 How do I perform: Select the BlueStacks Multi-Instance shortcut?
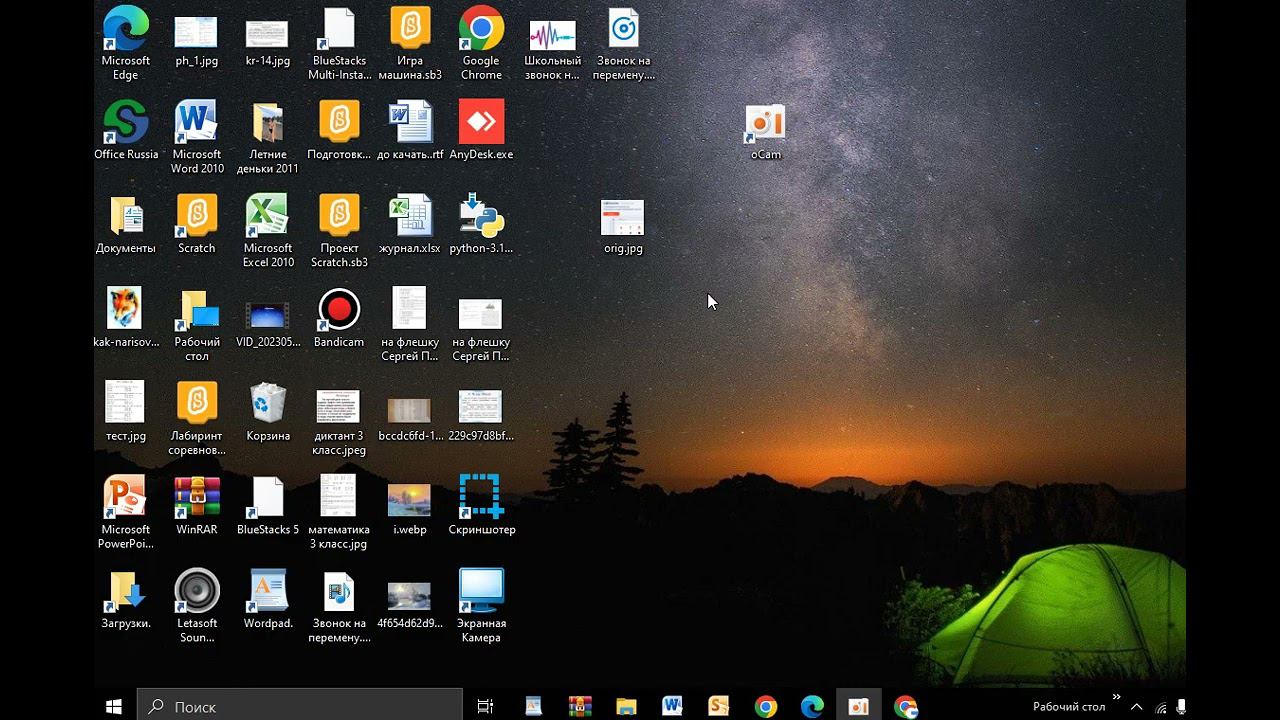point(338,44)
